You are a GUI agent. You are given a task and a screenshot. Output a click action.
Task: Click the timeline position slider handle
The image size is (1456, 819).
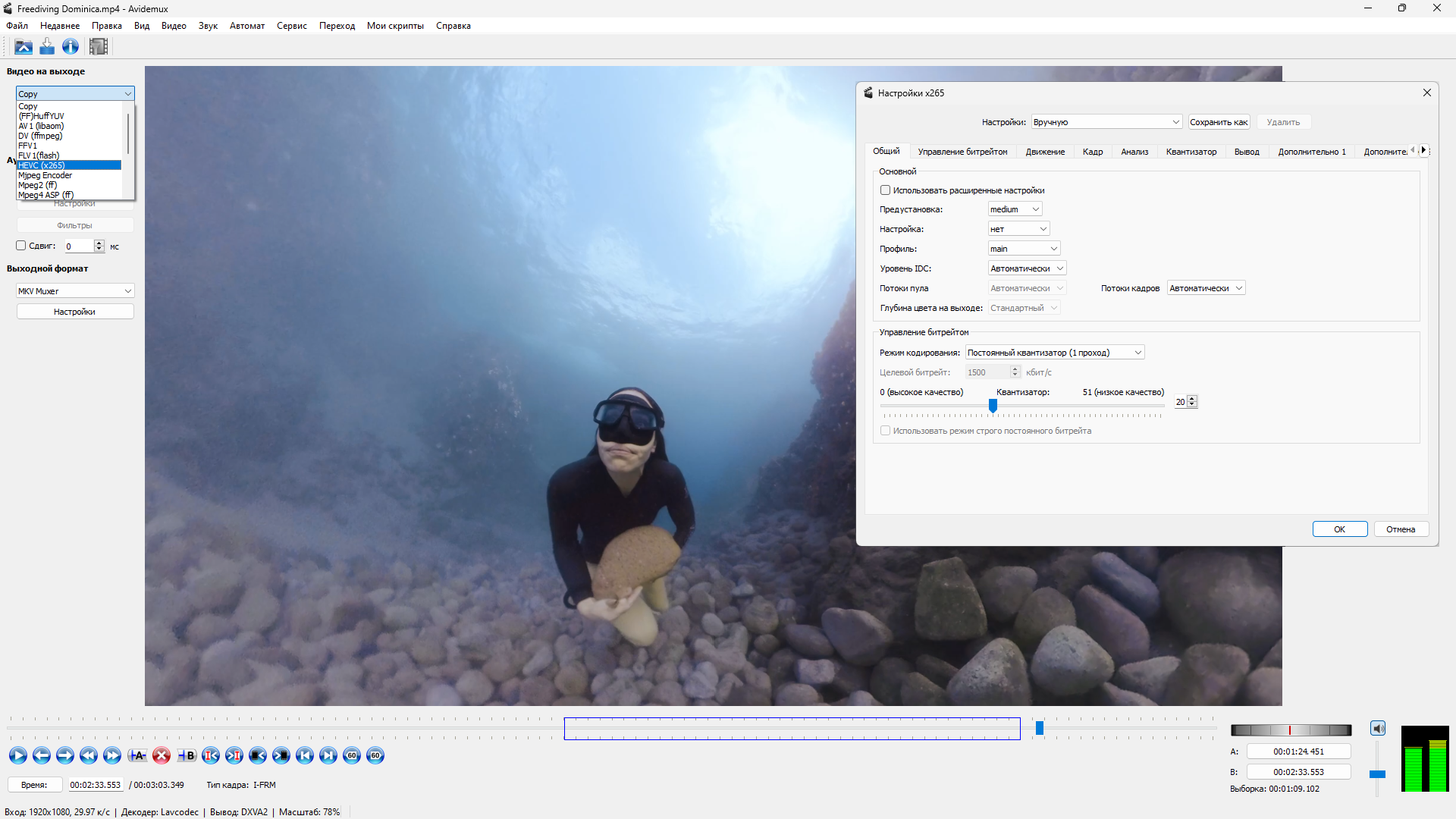click(1040, 728)
